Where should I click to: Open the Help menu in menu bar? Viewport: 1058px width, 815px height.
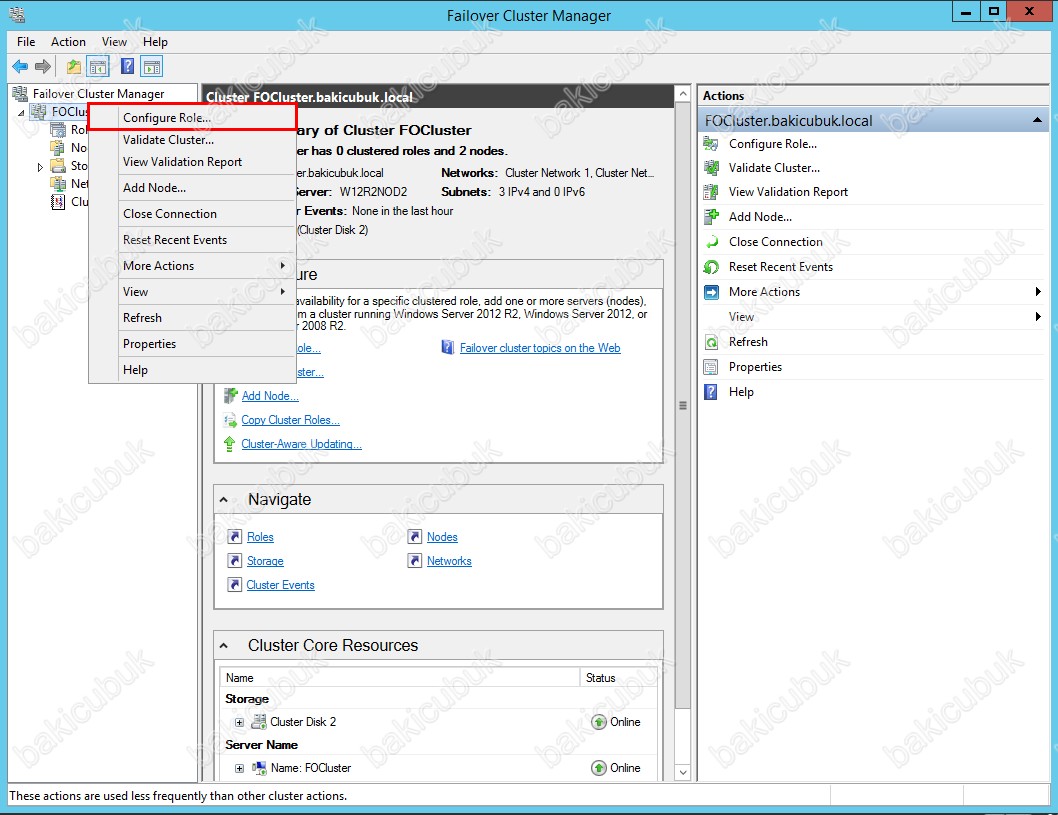(155, 42)
